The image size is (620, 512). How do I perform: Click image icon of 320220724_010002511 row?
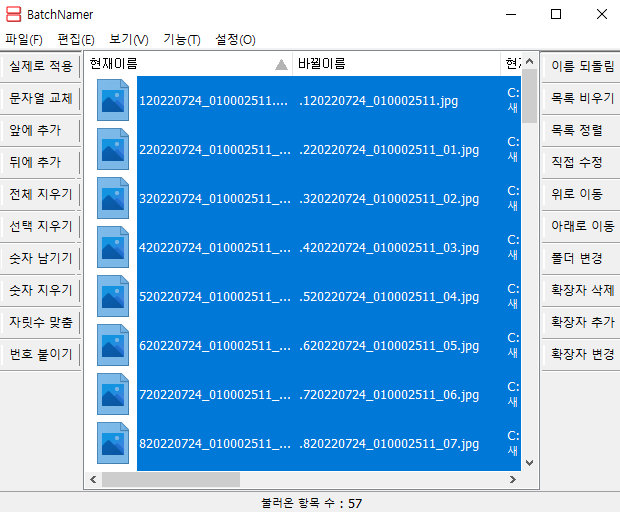pyautogui.click(x=113, y=198)
